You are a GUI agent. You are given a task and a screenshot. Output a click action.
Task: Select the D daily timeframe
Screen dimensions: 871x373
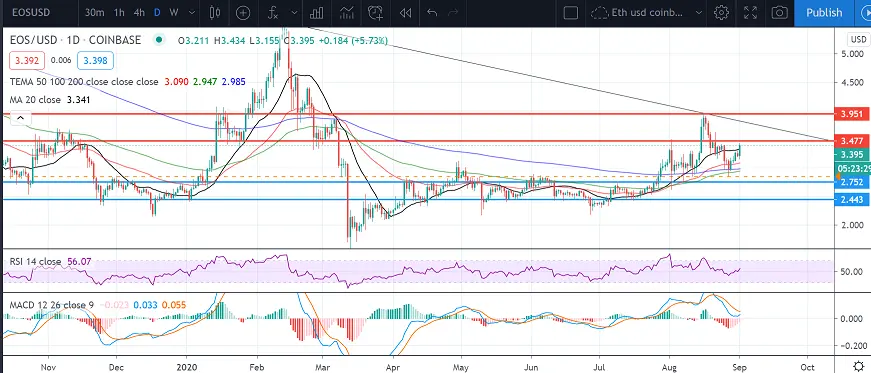click(157, 12)
